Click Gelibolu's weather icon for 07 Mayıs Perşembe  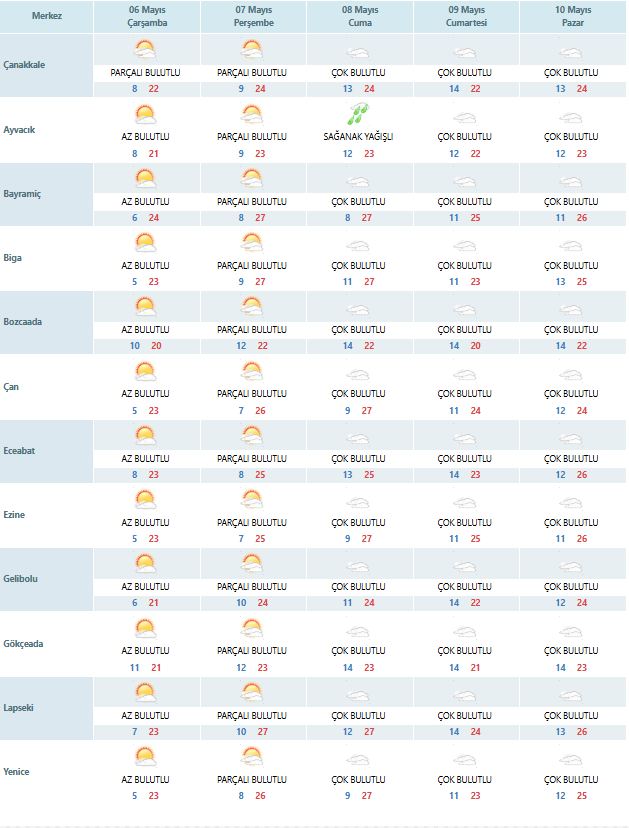pos(252,563)
